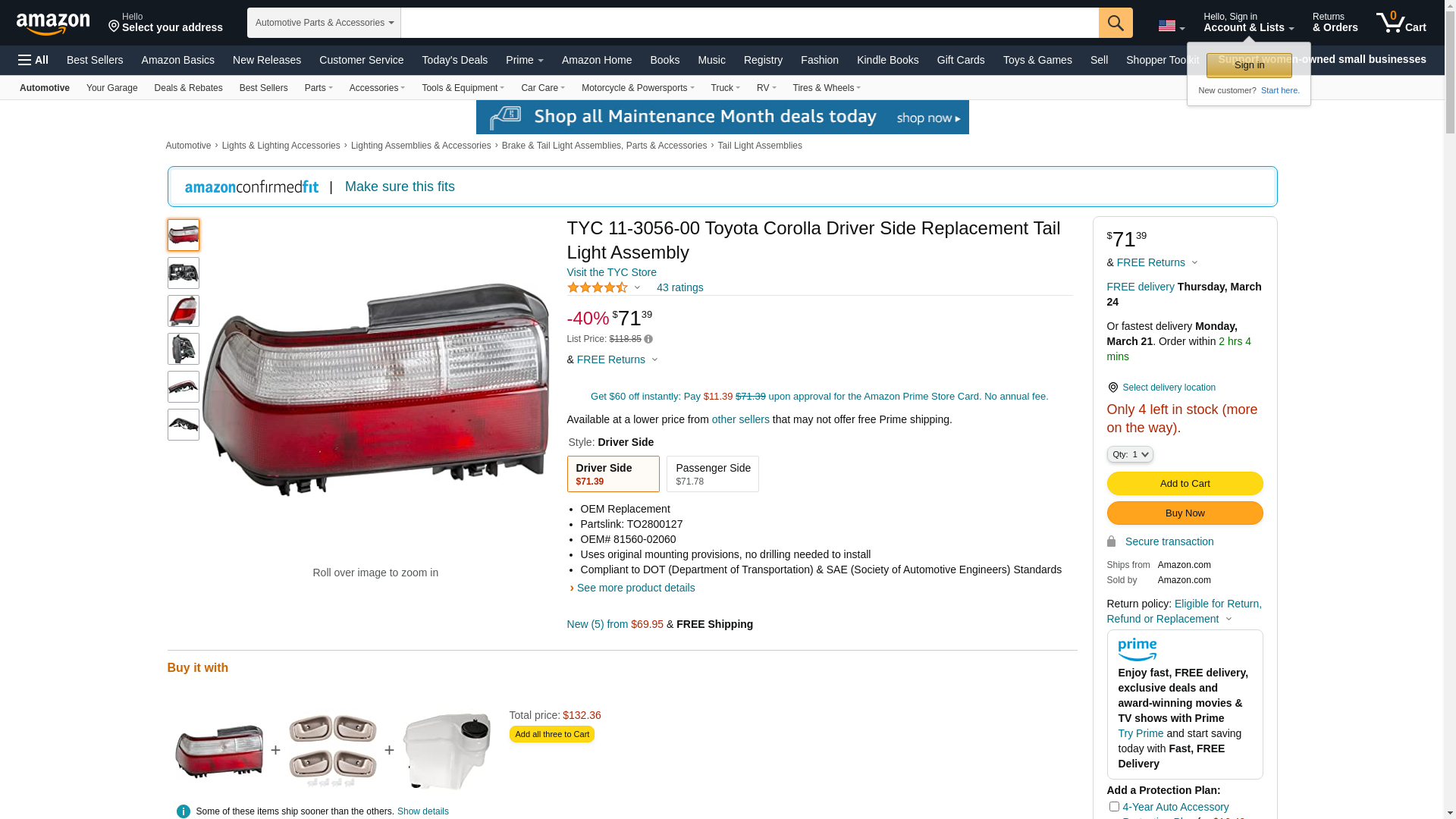Open the All hamburger menu
This screenshot has height=819, width=1456.
tap(33, 60)
